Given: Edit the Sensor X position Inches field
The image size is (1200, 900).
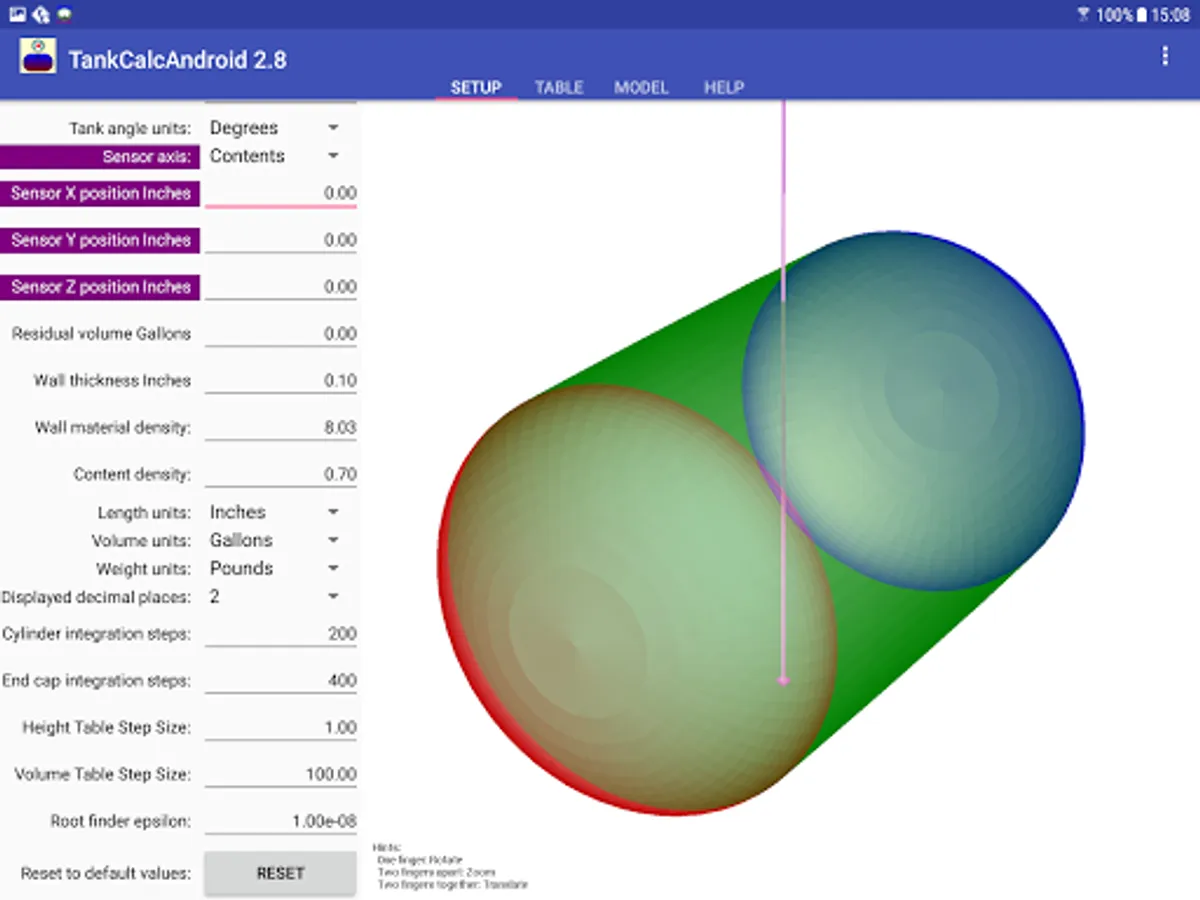Looking at the screenshot, I should click(x=281, y=193).
